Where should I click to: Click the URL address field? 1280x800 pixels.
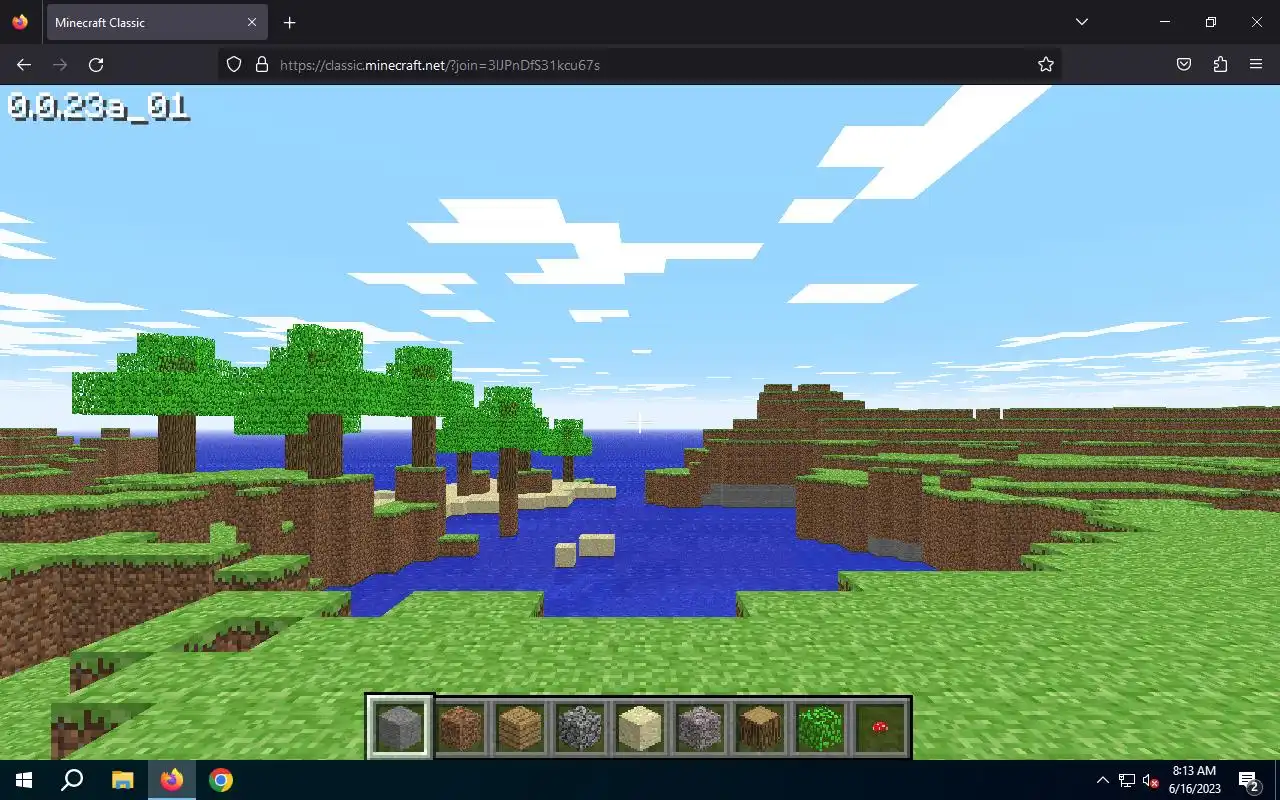click(x=640, y=64)
